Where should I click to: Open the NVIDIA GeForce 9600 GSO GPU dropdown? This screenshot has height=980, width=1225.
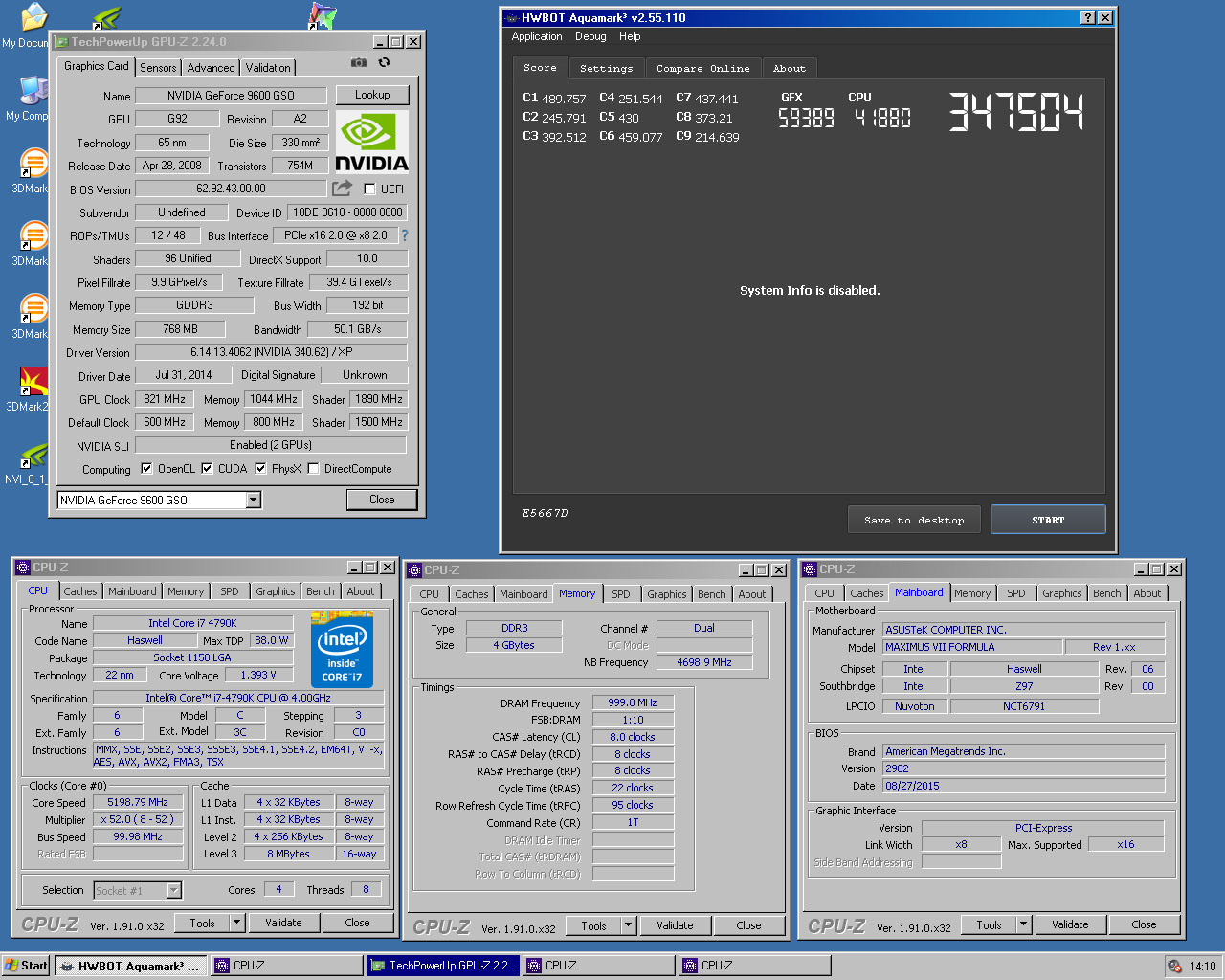click(x=254, y=500)
